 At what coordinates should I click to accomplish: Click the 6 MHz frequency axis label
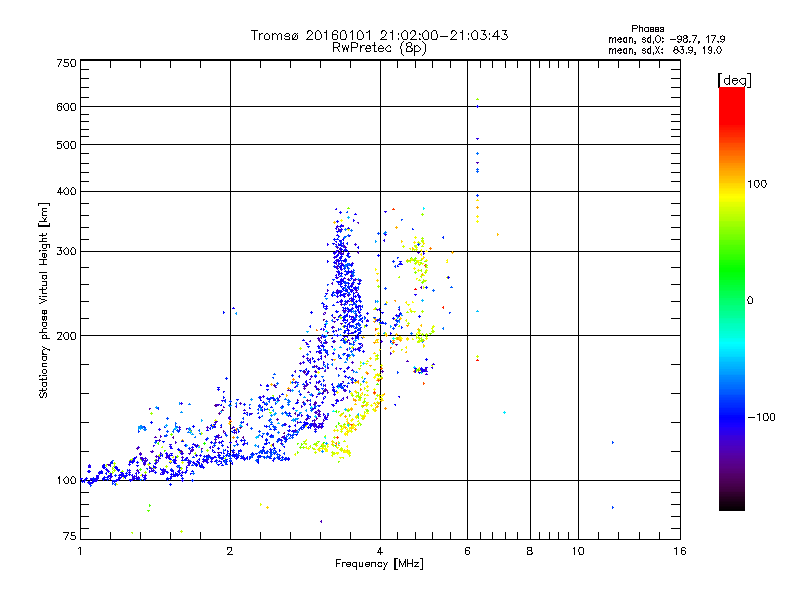(467, 551)
